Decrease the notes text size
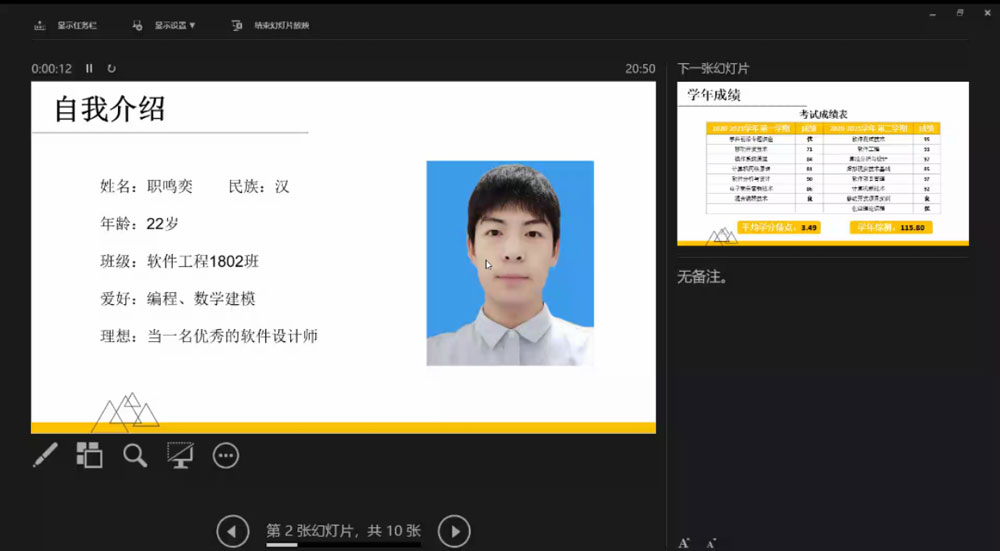This screenshot has width=1000, height=551. (x=710, y=543)
